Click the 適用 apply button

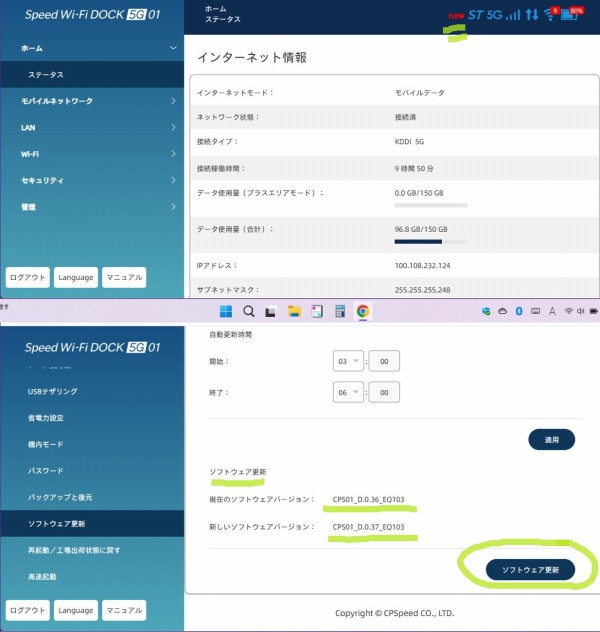pyautogui.click(x=551, y=439)
